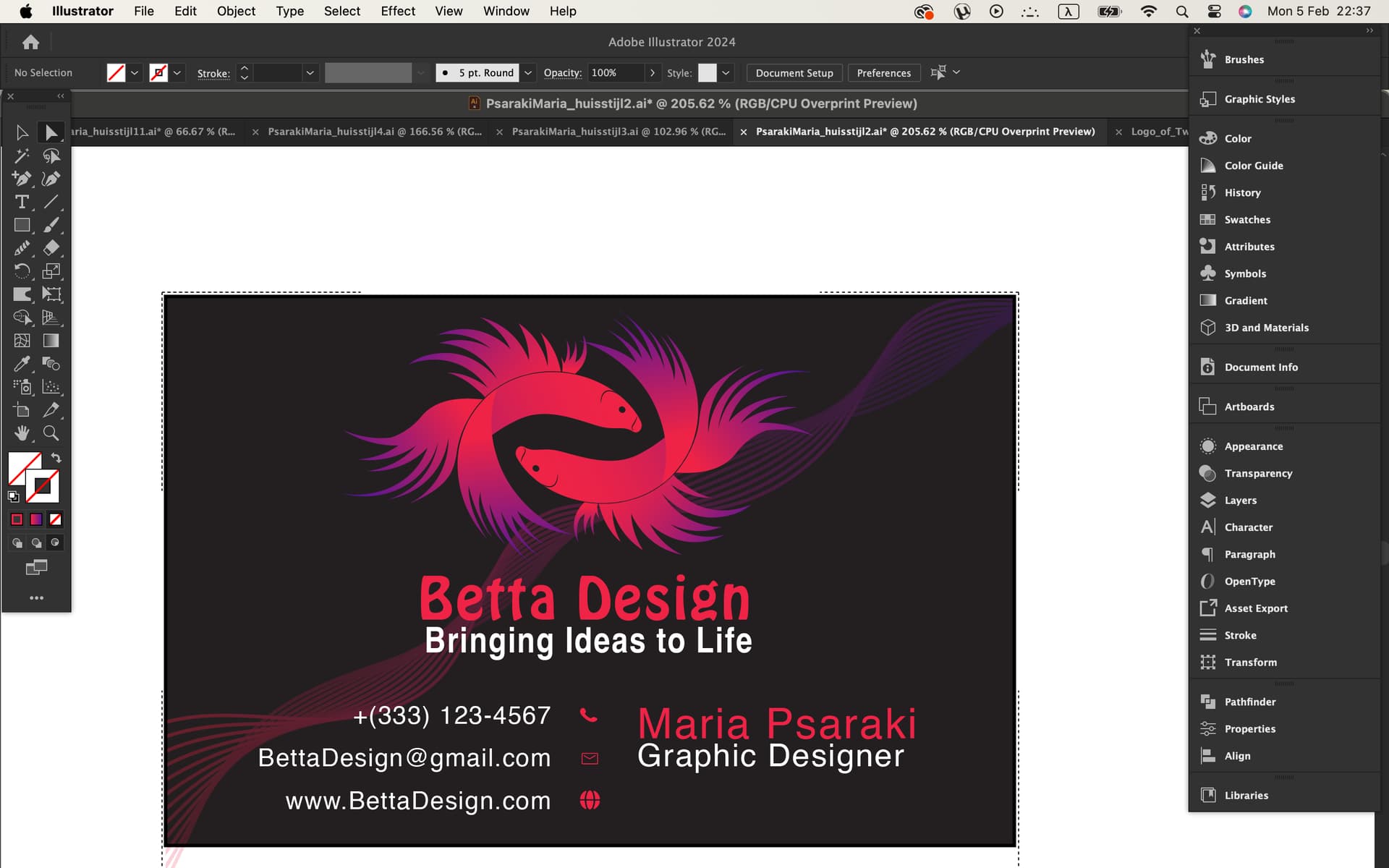This screenshot has width=1389, height=868.
Task: Choose the Zoom tool
Action: point(51,433)
